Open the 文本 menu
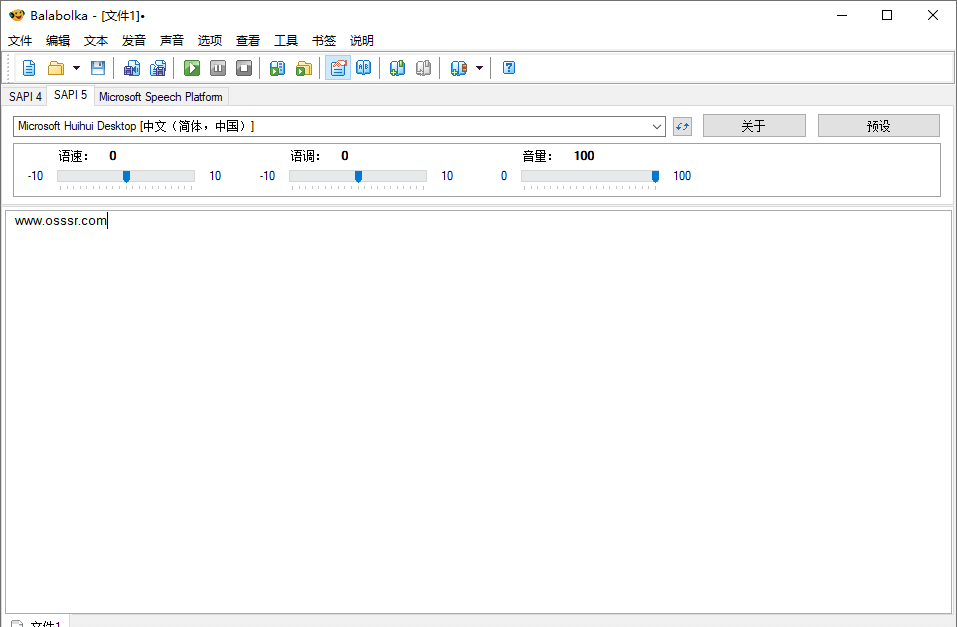 pyautogui.click(x=96, y=41)
